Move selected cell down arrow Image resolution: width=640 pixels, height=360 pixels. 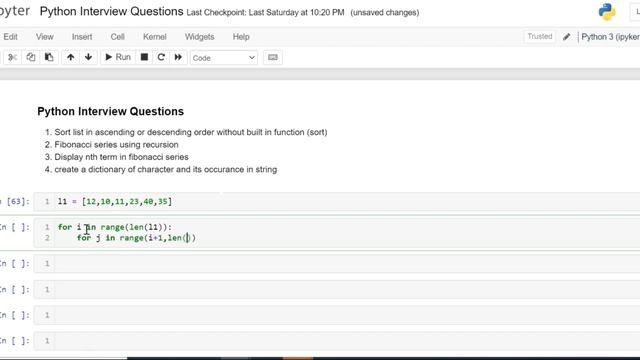(88, 58)
